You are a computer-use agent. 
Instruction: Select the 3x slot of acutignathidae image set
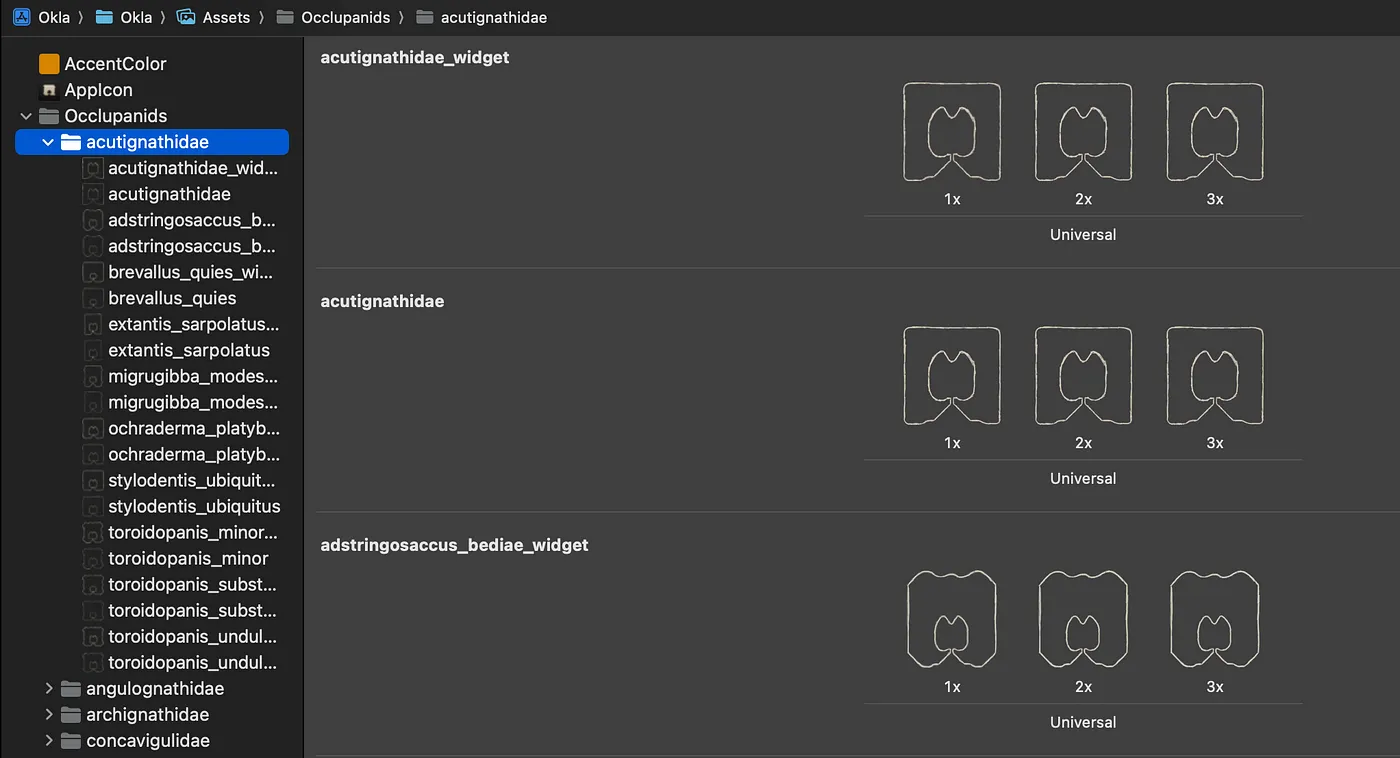[x=1215, y=376]
